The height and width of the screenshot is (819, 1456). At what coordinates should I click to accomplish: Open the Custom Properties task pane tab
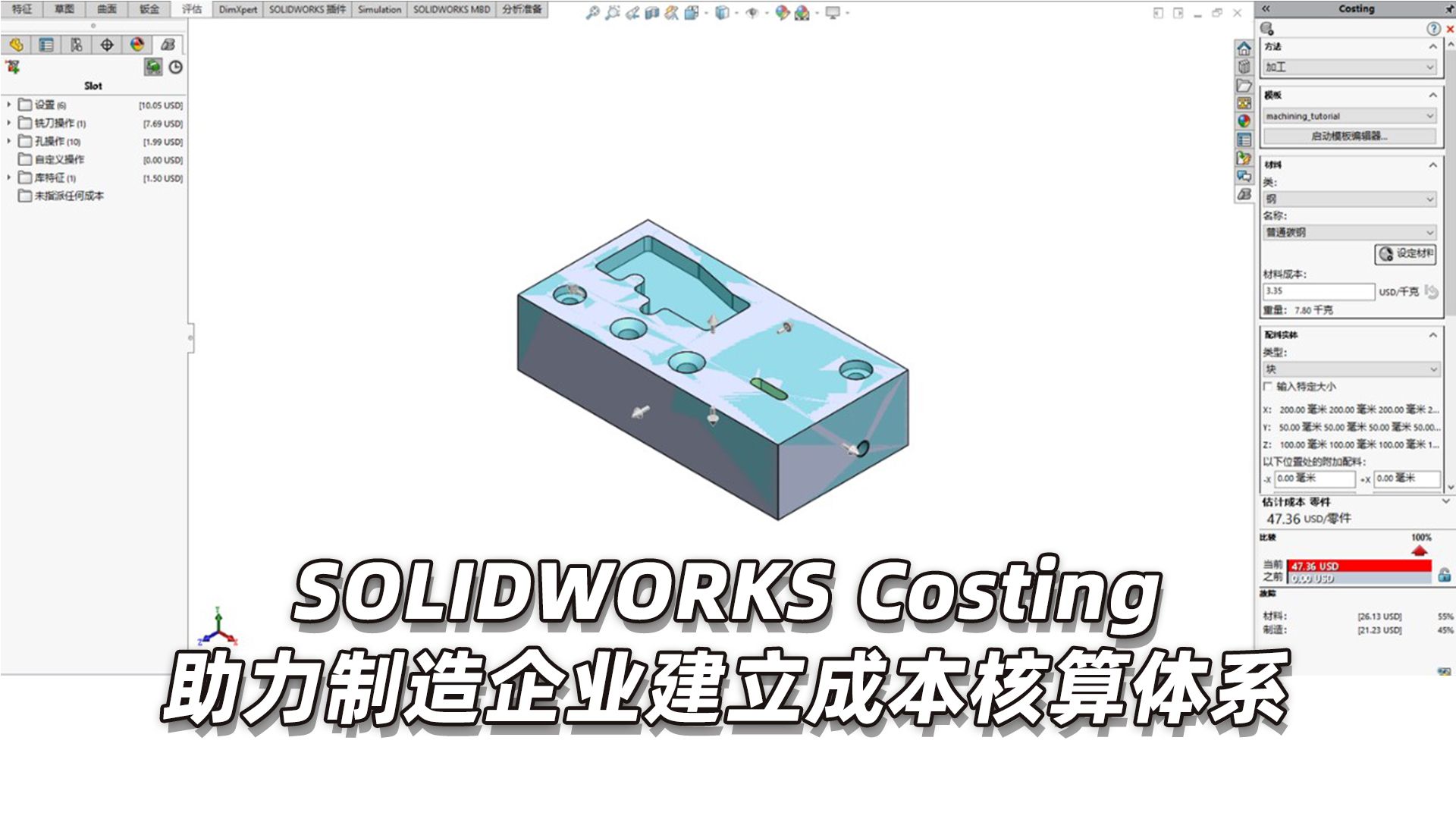tap(1244, 140)
